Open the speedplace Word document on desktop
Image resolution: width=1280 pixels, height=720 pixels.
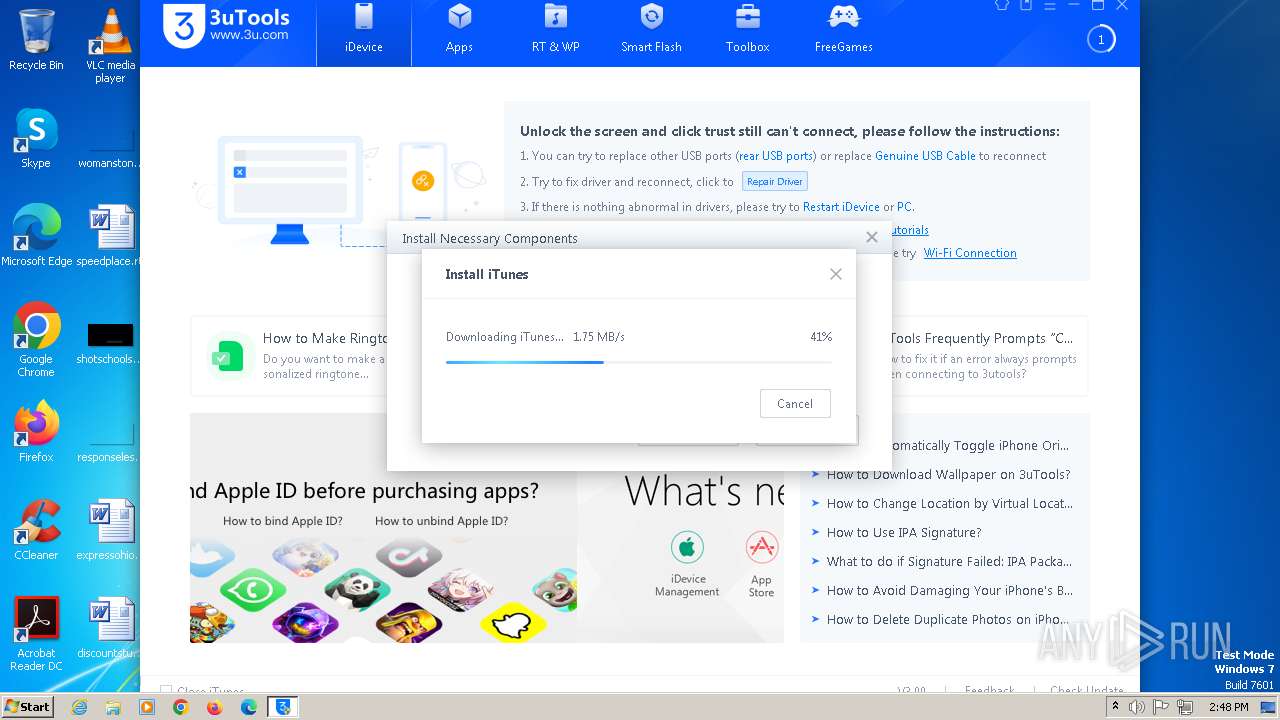(110, 236)
